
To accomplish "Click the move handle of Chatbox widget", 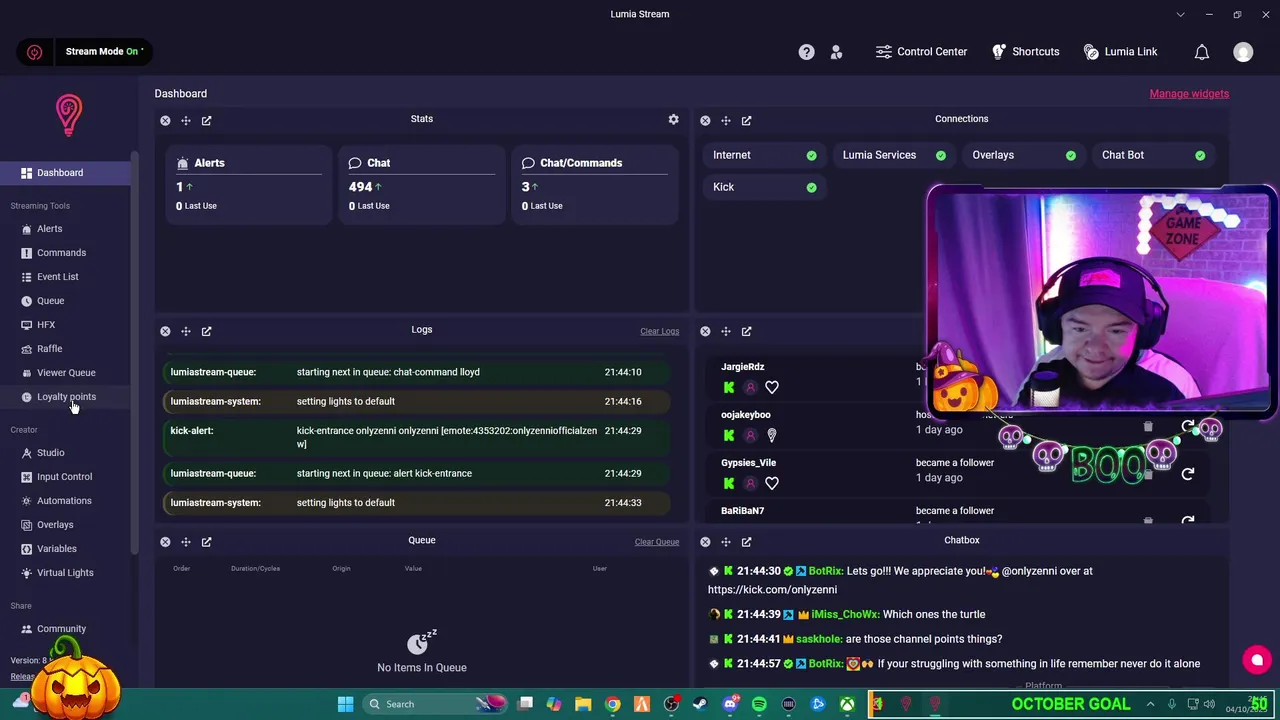I will (726, 542).
